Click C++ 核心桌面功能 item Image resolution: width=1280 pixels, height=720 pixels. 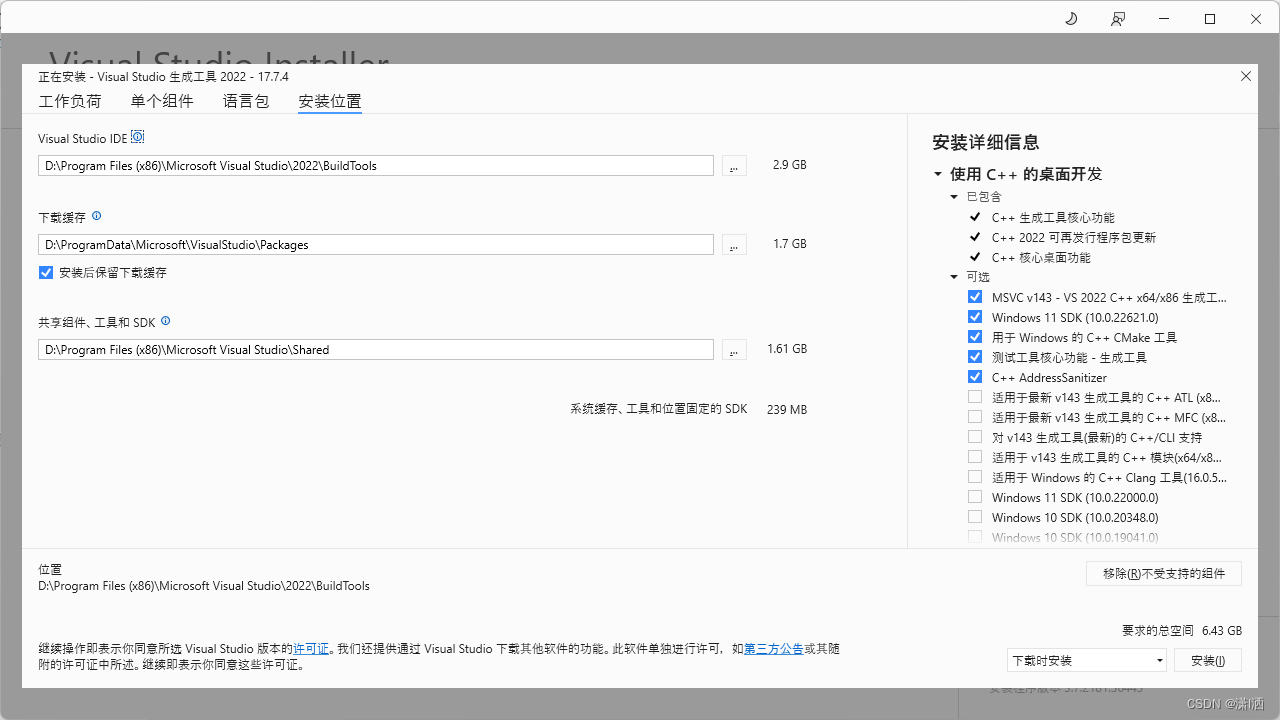tap(1041, 257)
